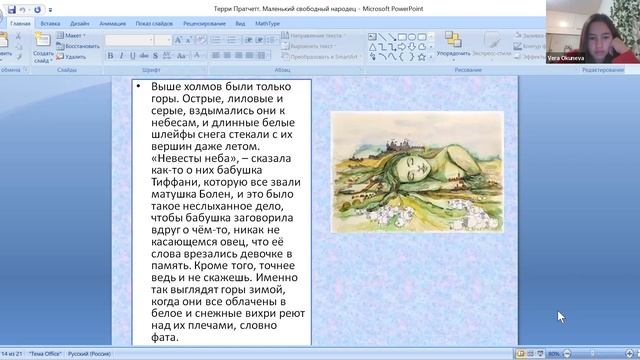The width and height of the screenshot is (640, 360).
Task: Open line spacing options
Action: pyautogui.click(x=272, y=40)
